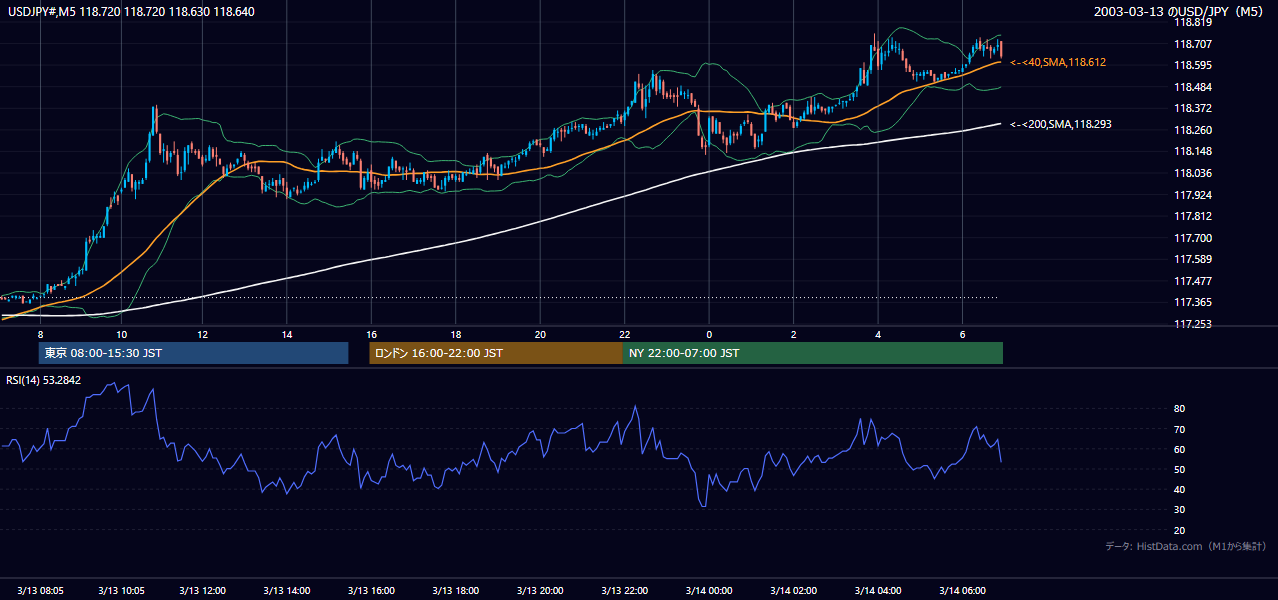Click the 3/13 14:00 time label

[287, 591]
